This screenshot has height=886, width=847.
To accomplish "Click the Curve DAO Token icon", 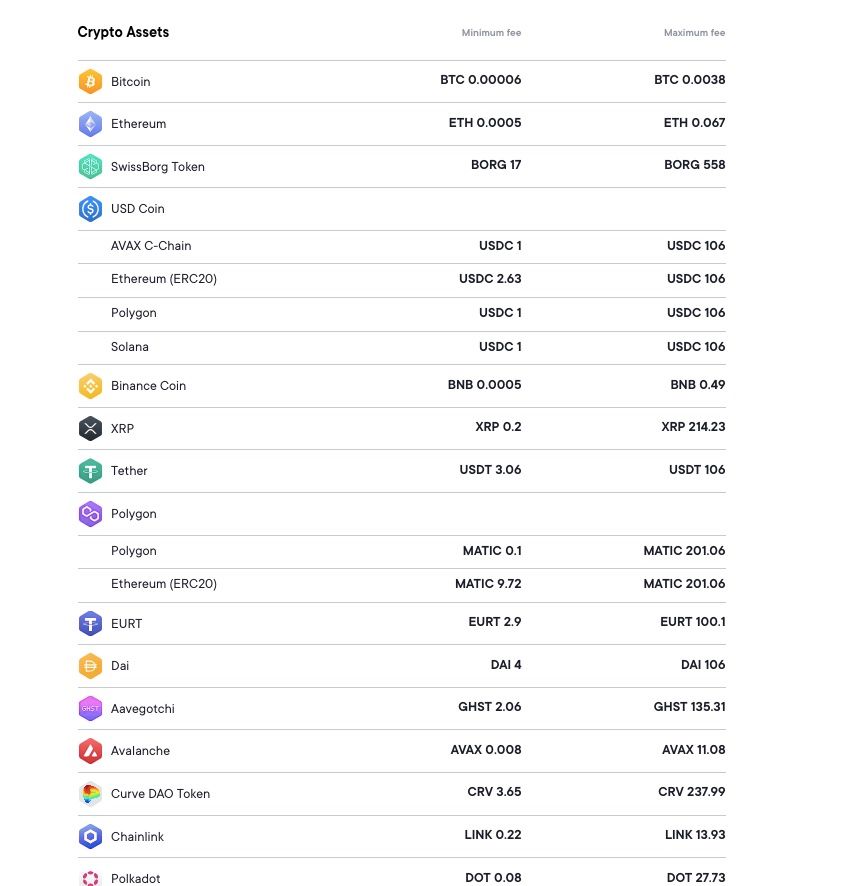I will [x=90, y=794].
